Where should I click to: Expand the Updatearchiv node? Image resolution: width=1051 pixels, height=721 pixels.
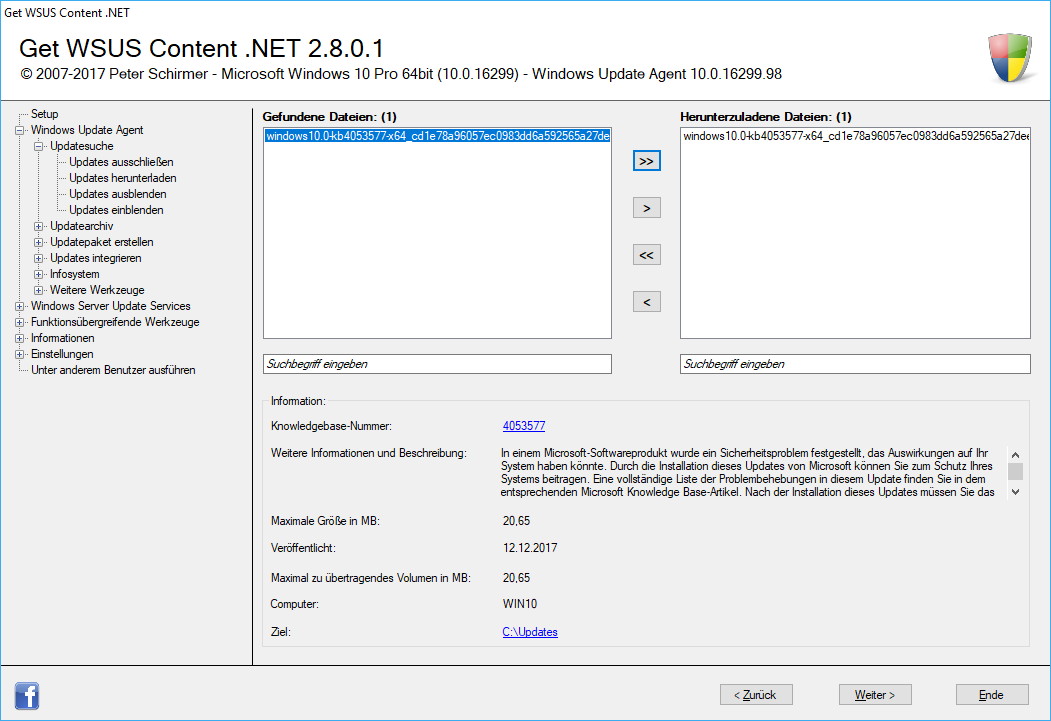(39, 226)
